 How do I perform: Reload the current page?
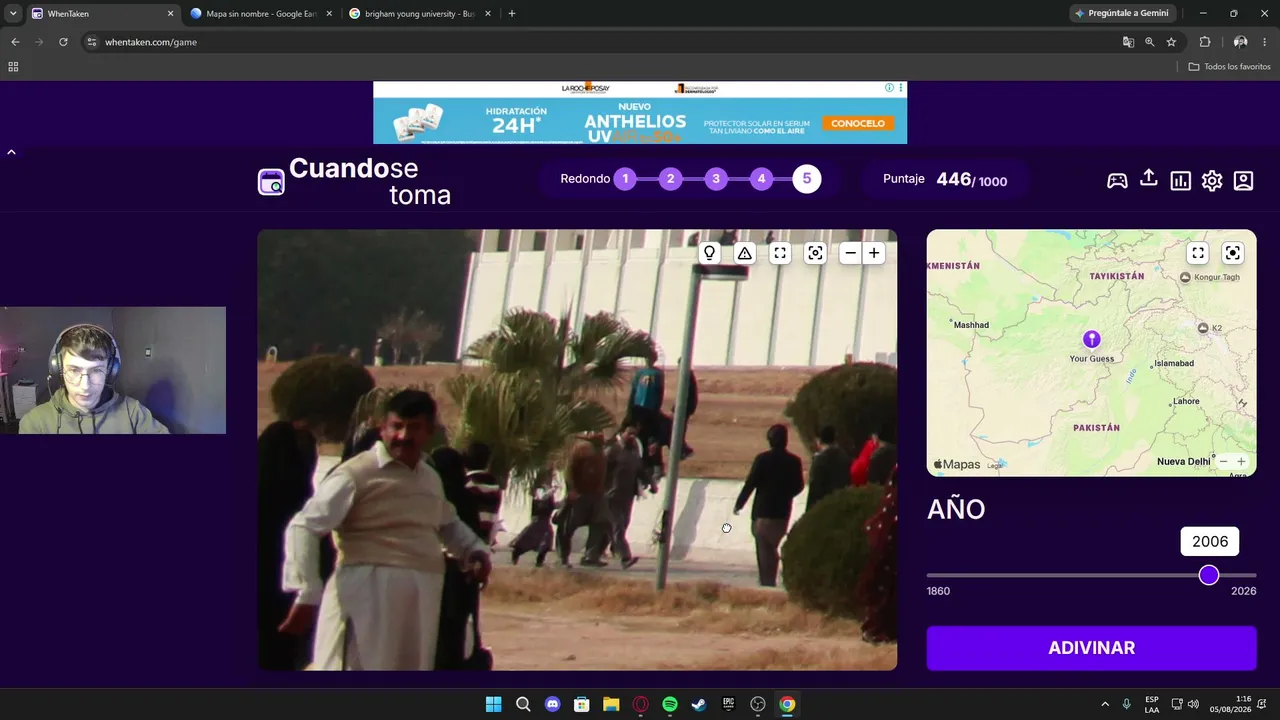coord(63,42)
